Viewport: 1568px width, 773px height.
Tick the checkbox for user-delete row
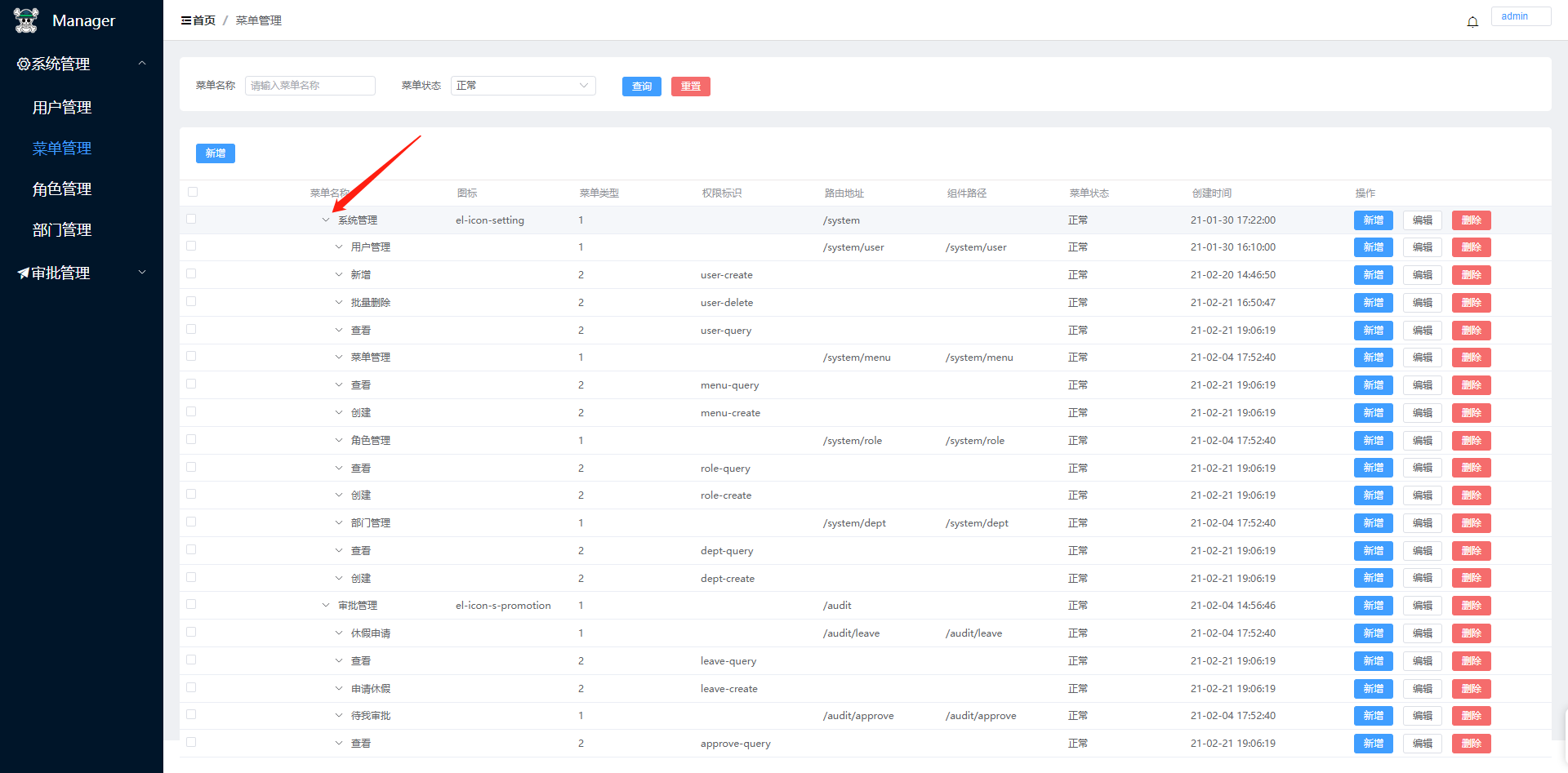191,301
